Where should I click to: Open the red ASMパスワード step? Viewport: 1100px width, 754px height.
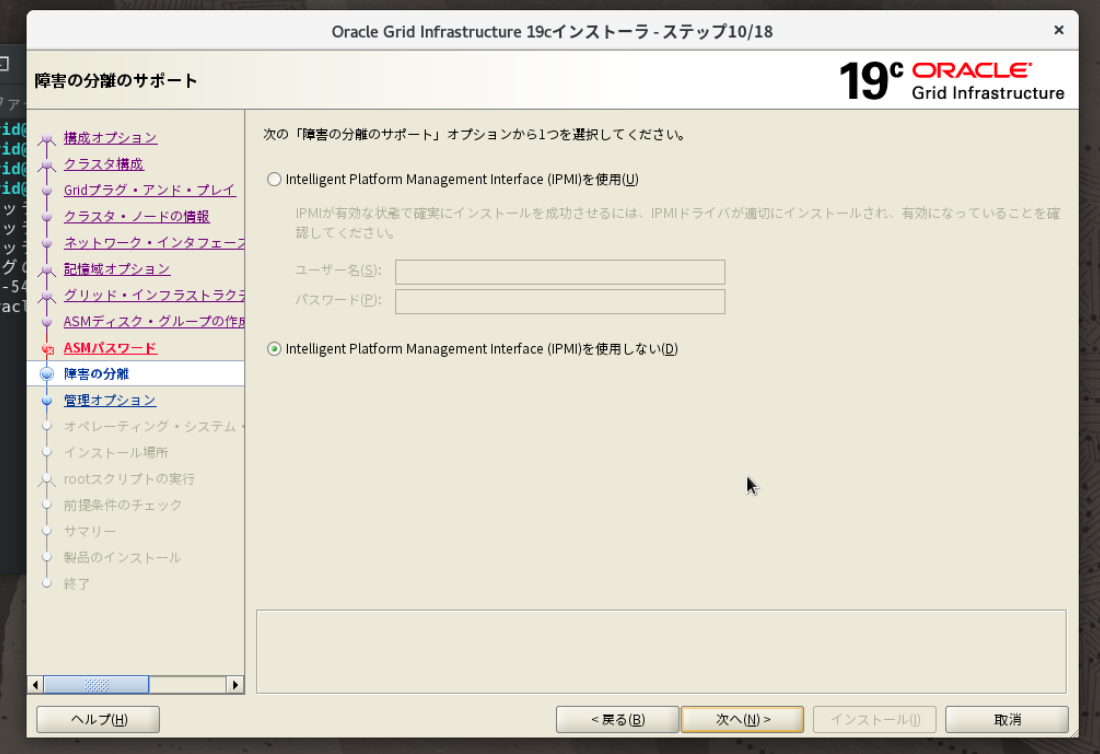110,348
